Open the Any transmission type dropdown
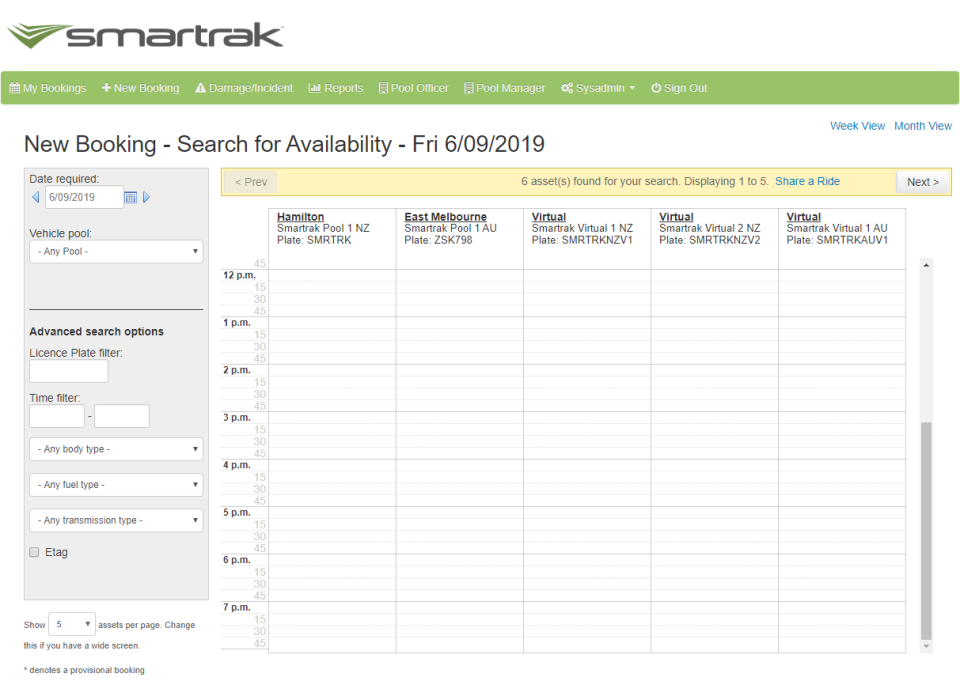The height and width of the screenshot is (681, 960). [116, 520]
